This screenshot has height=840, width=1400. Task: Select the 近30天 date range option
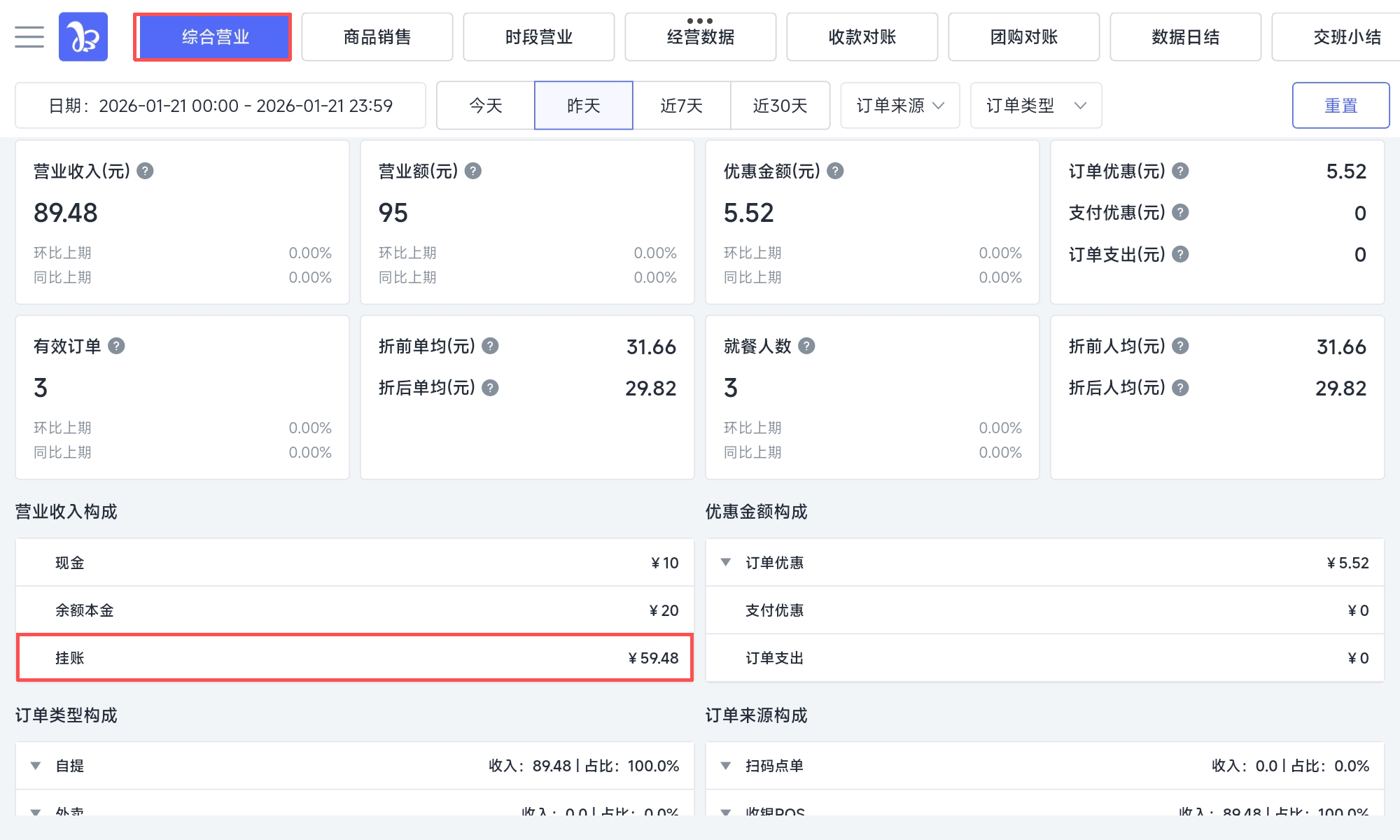(x=780, y=106)
